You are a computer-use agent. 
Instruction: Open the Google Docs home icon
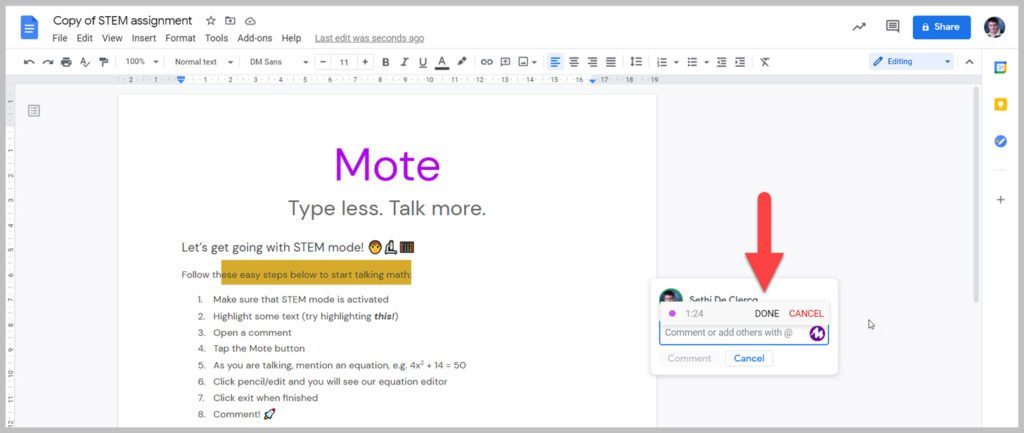pyautogui.click(x=29, y=27)
